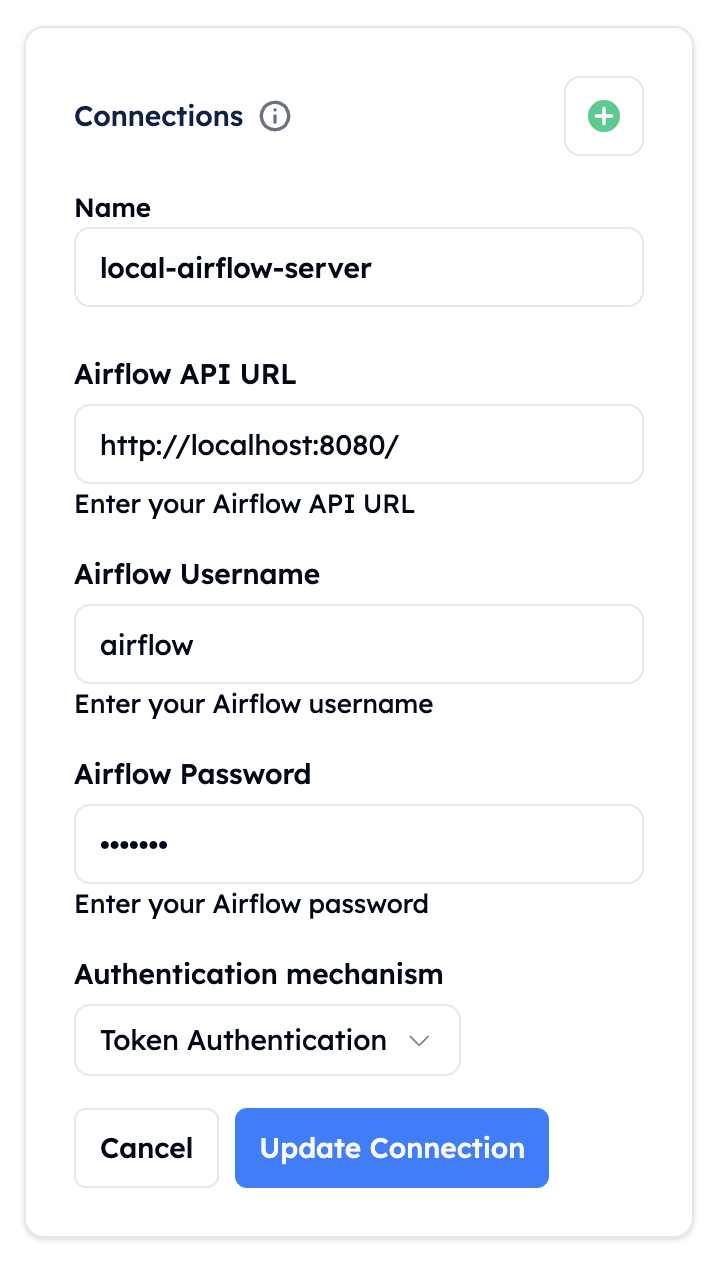Click into the Airflow API URL field
This screenshot has height=1264, width=724.
[359, 444]
